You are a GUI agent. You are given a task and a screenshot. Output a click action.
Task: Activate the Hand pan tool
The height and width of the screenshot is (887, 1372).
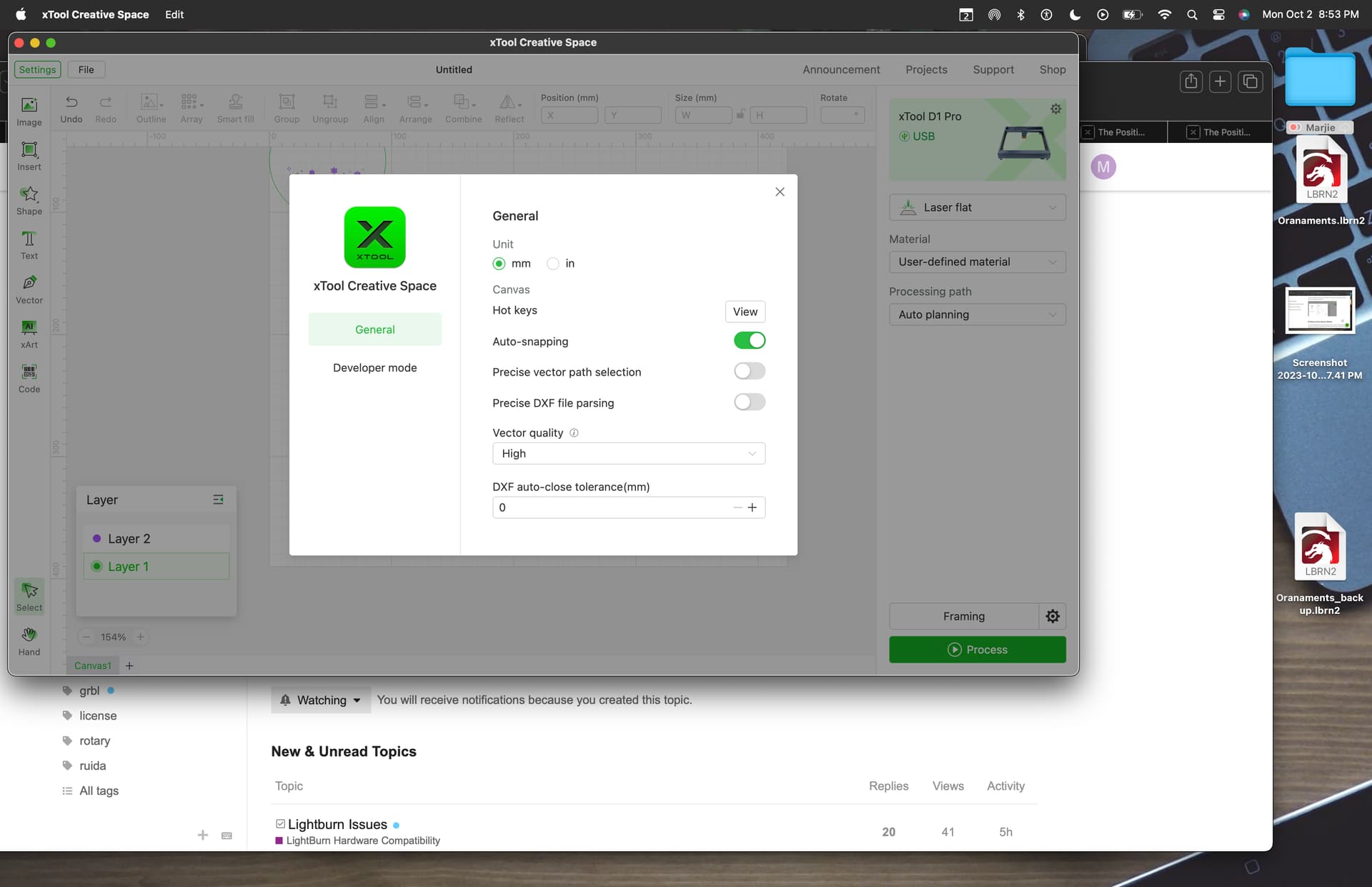coord(29,641)
